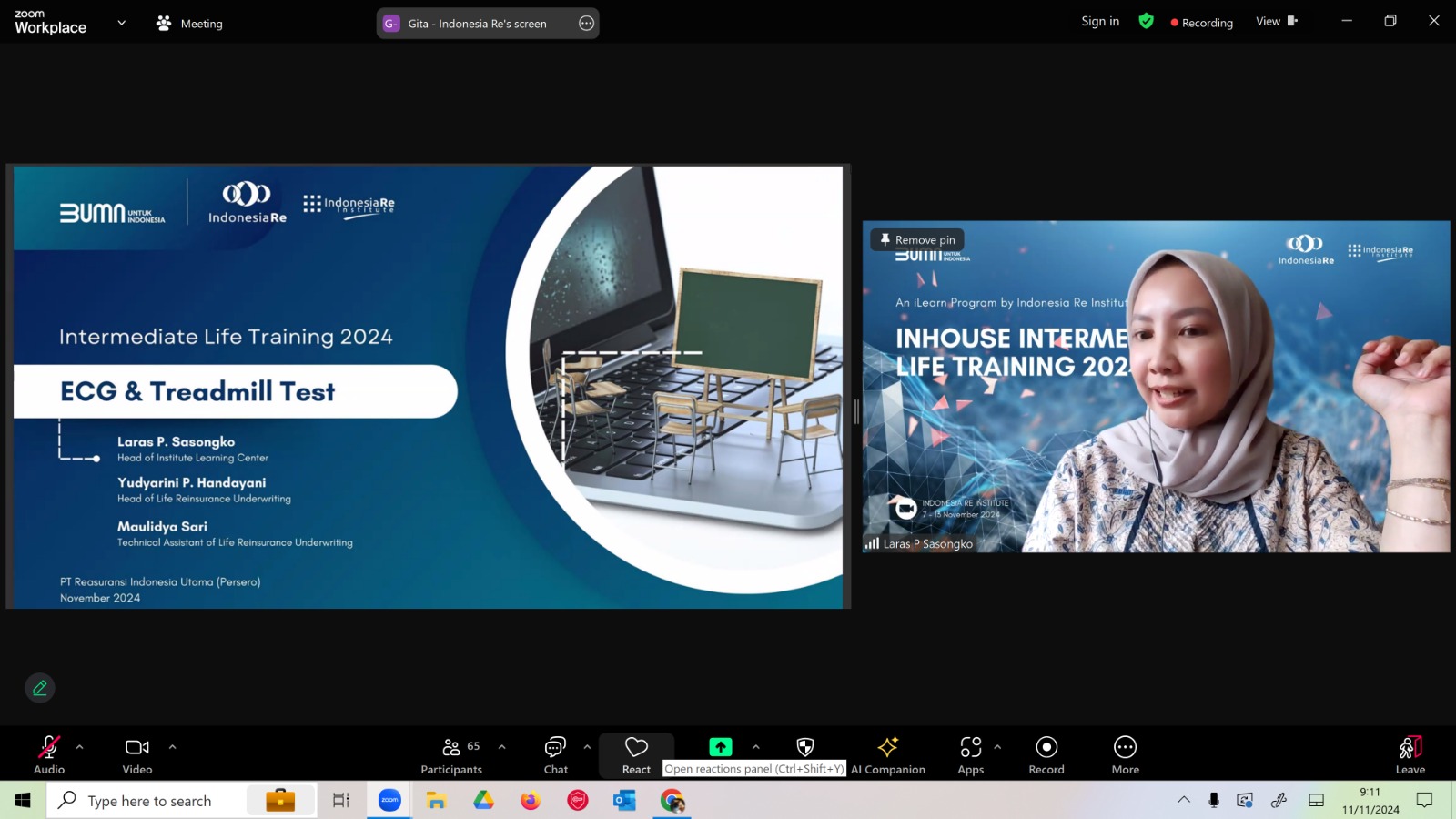The height and width of the screenshot is (819, 1456).
Task: Click divider handle between share and video
Action: coord(856,412)
